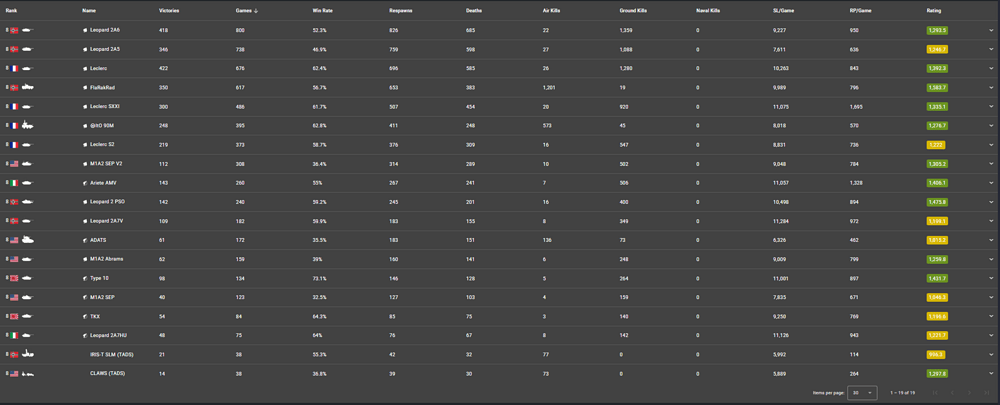
Task: Sort by the SL/Game column header
Action: click(x=783, y=11)
